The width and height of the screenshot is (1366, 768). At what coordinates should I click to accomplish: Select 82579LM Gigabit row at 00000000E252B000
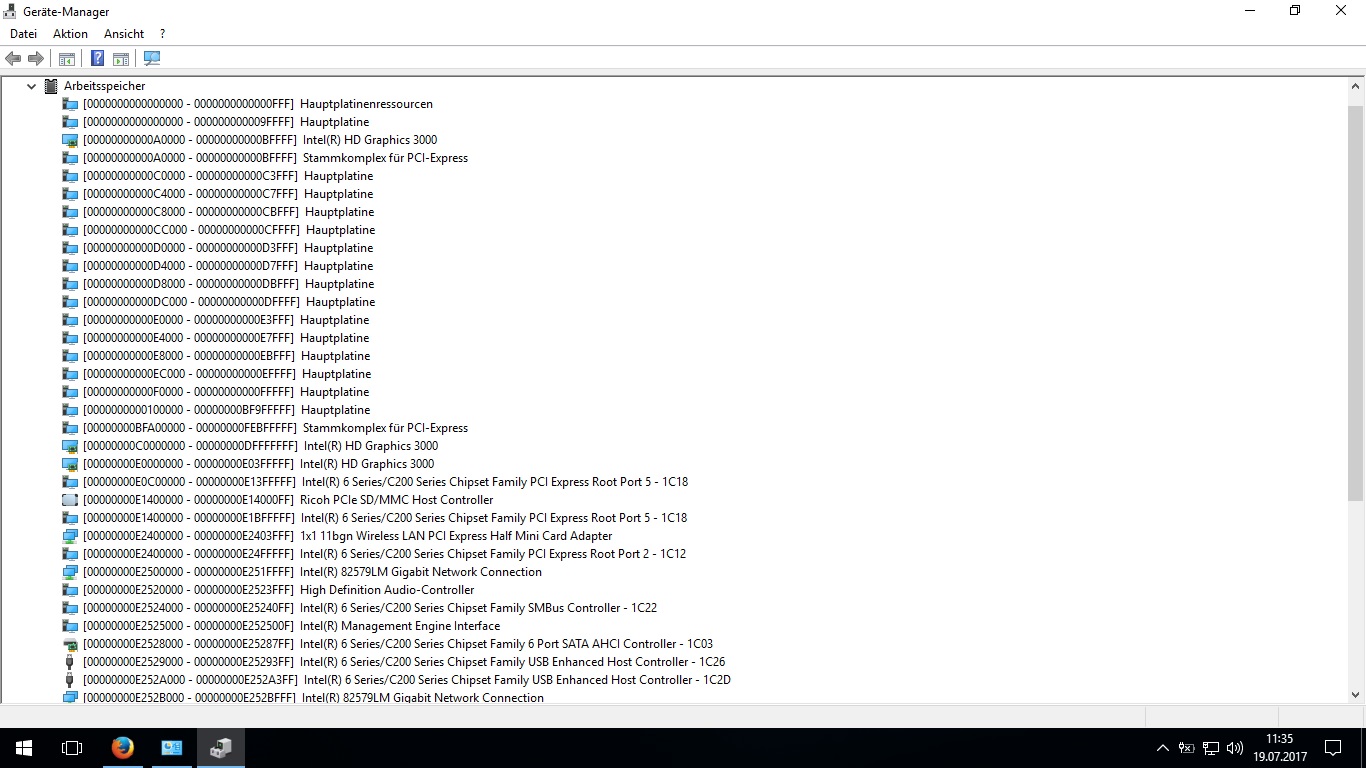click(314, 698)
